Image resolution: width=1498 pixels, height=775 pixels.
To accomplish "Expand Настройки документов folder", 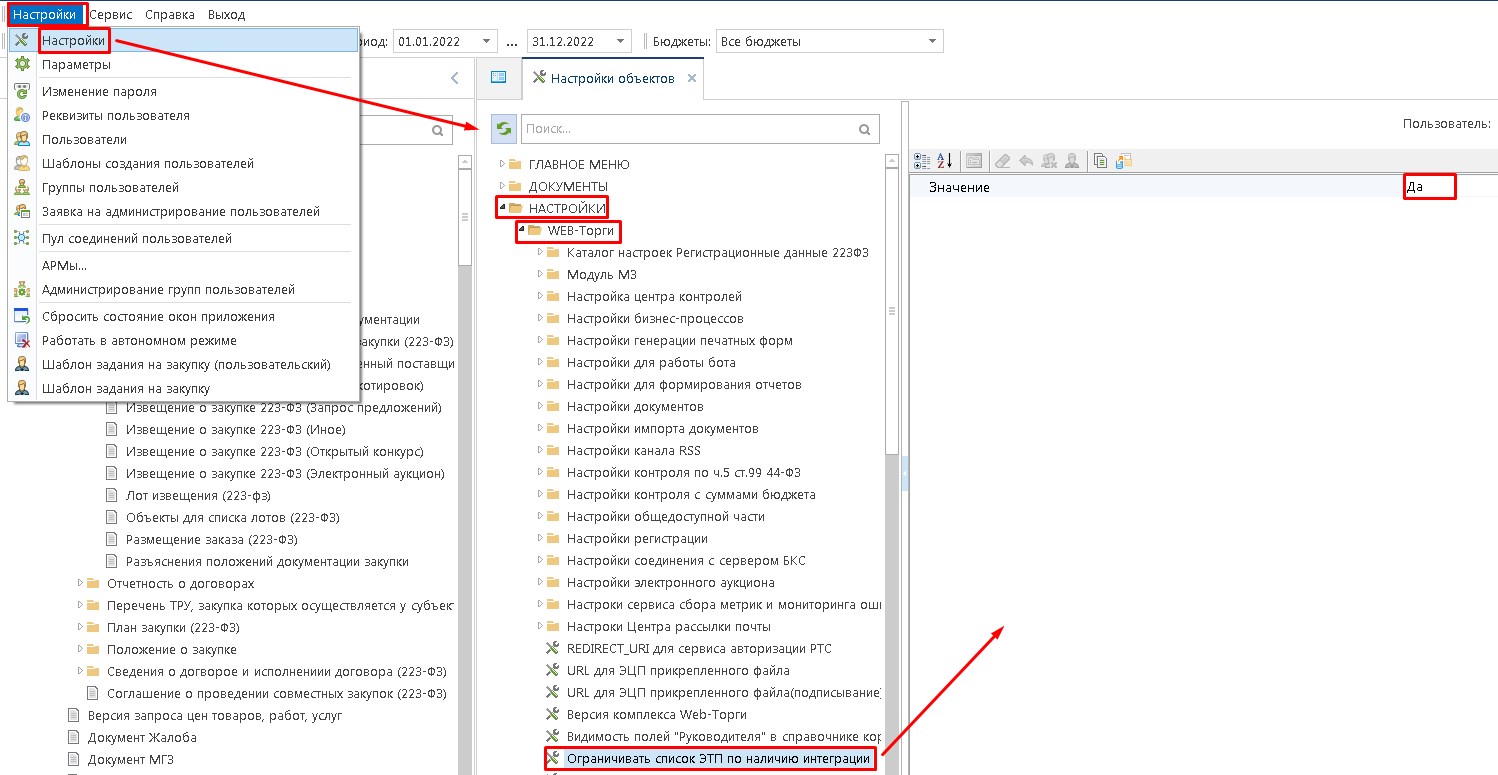I will click(540, 406).
